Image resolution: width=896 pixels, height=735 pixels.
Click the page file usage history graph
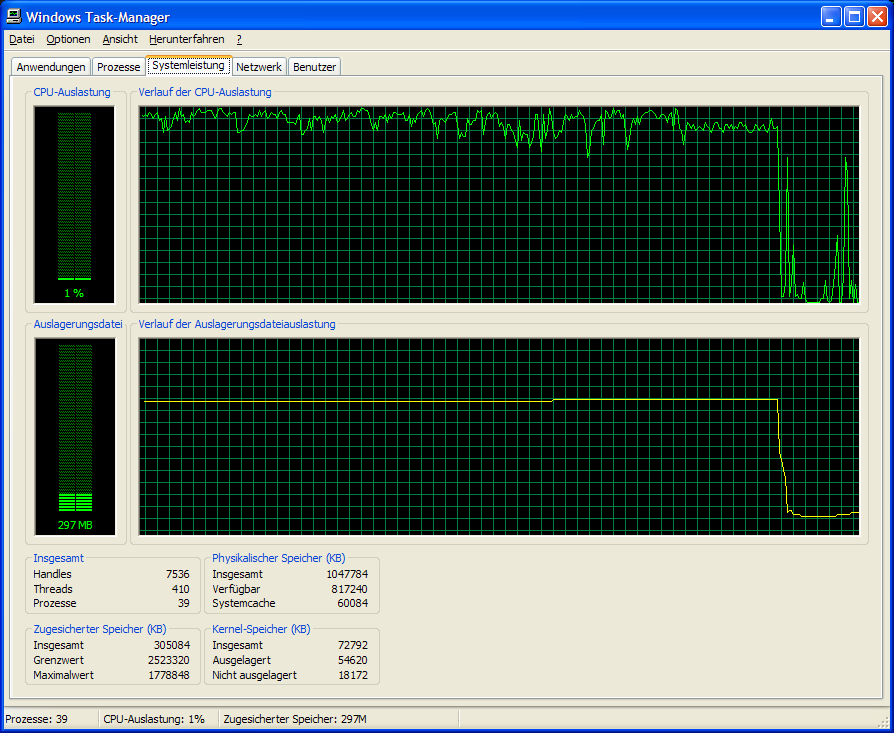(498, 435)
